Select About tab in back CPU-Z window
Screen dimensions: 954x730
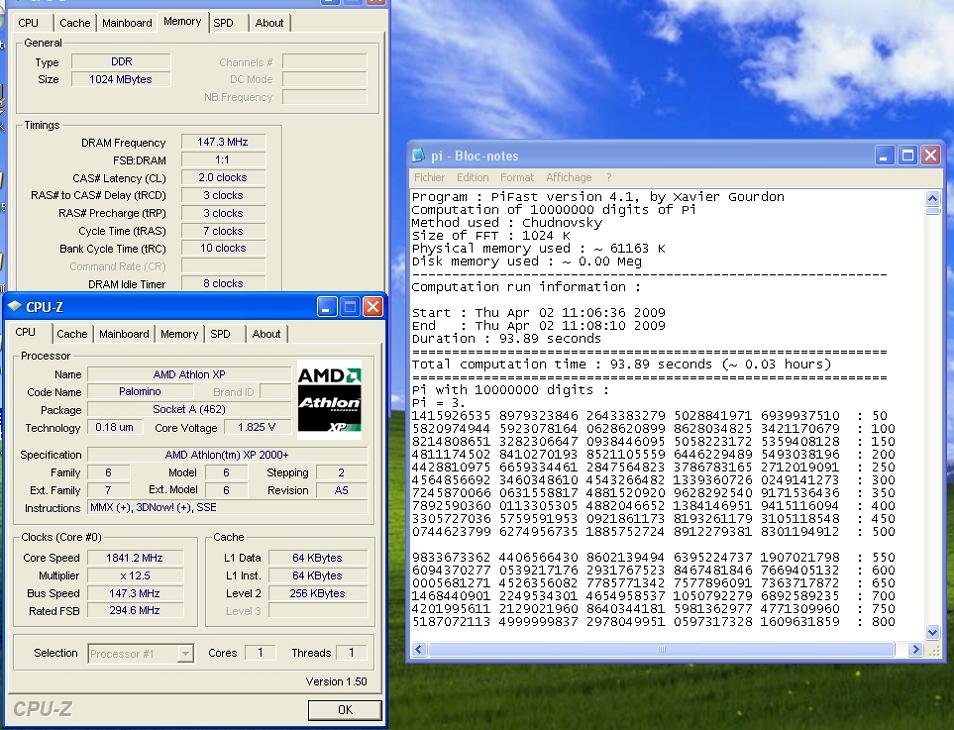270,23
